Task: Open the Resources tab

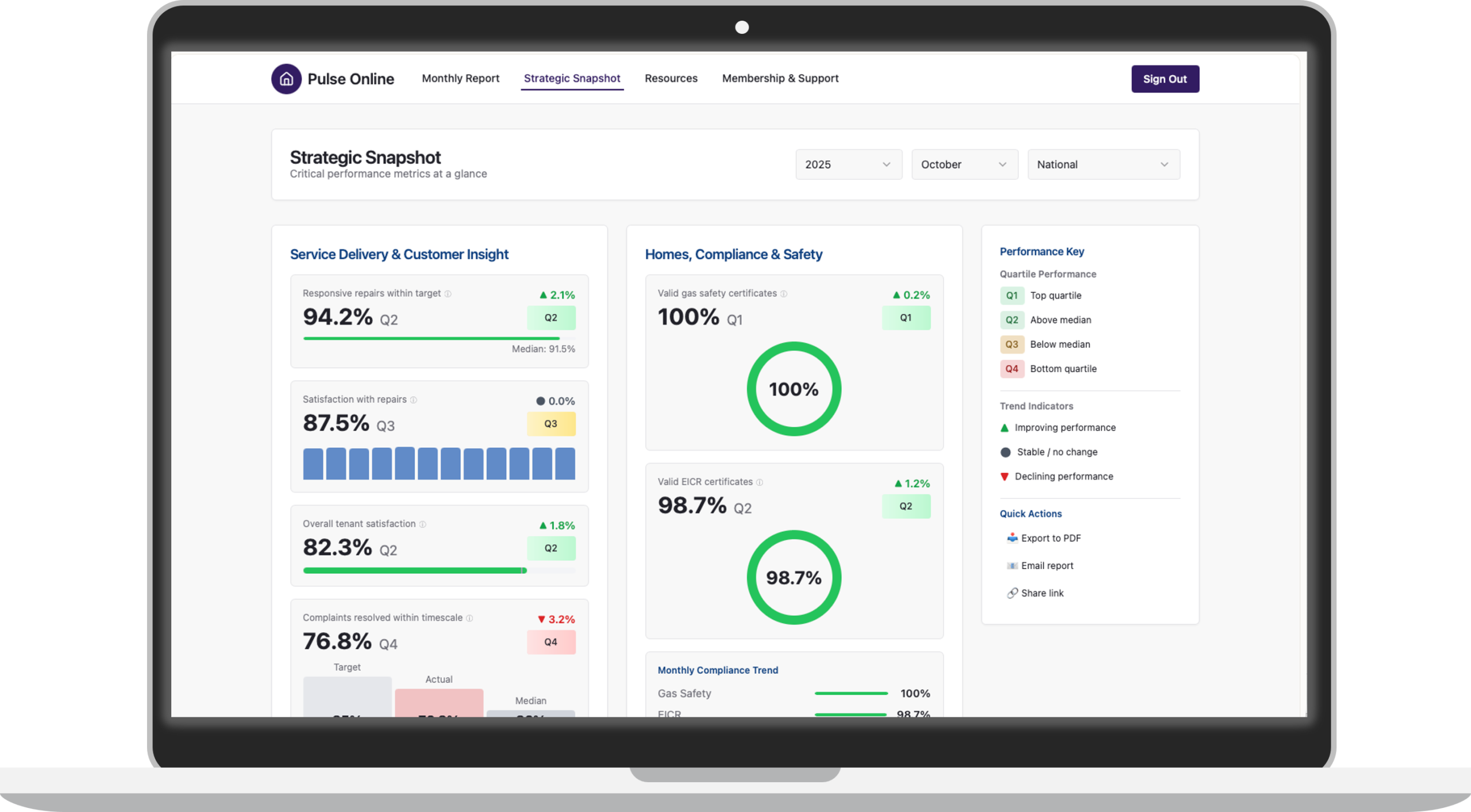Action: 671,79
